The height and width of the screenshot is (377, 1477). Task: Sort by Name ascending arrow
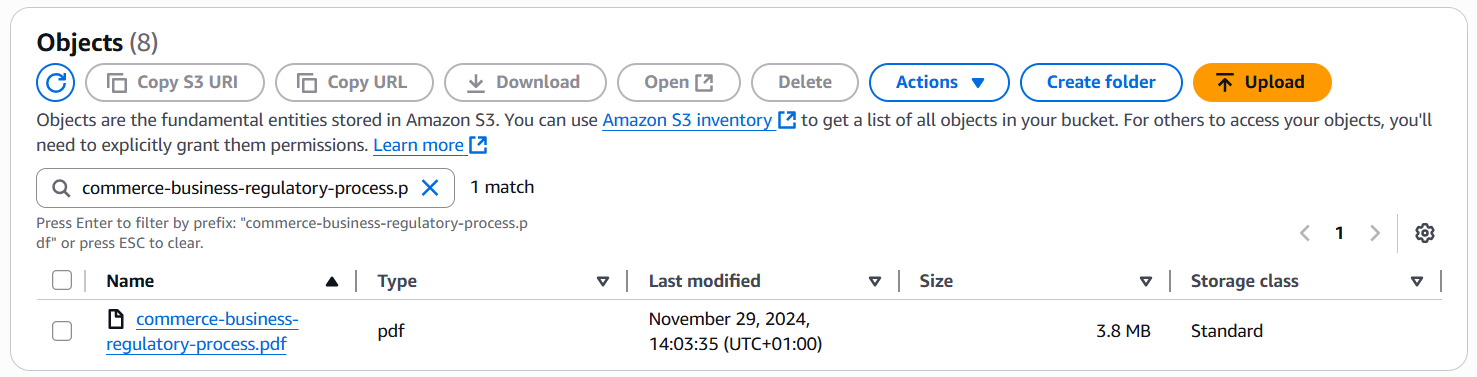[332, 282]
